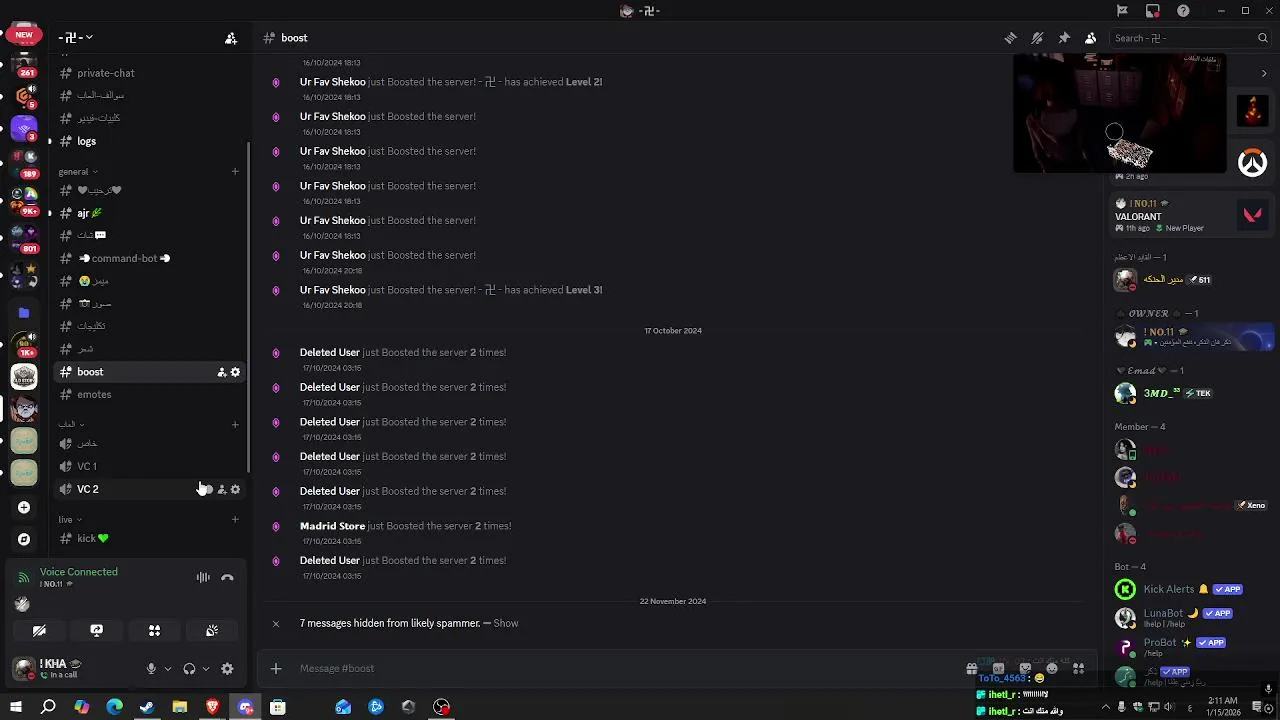This screenshot has height=720, width=1280.
Task: Open audio output options chevron
Action: (x=205, y=669)
